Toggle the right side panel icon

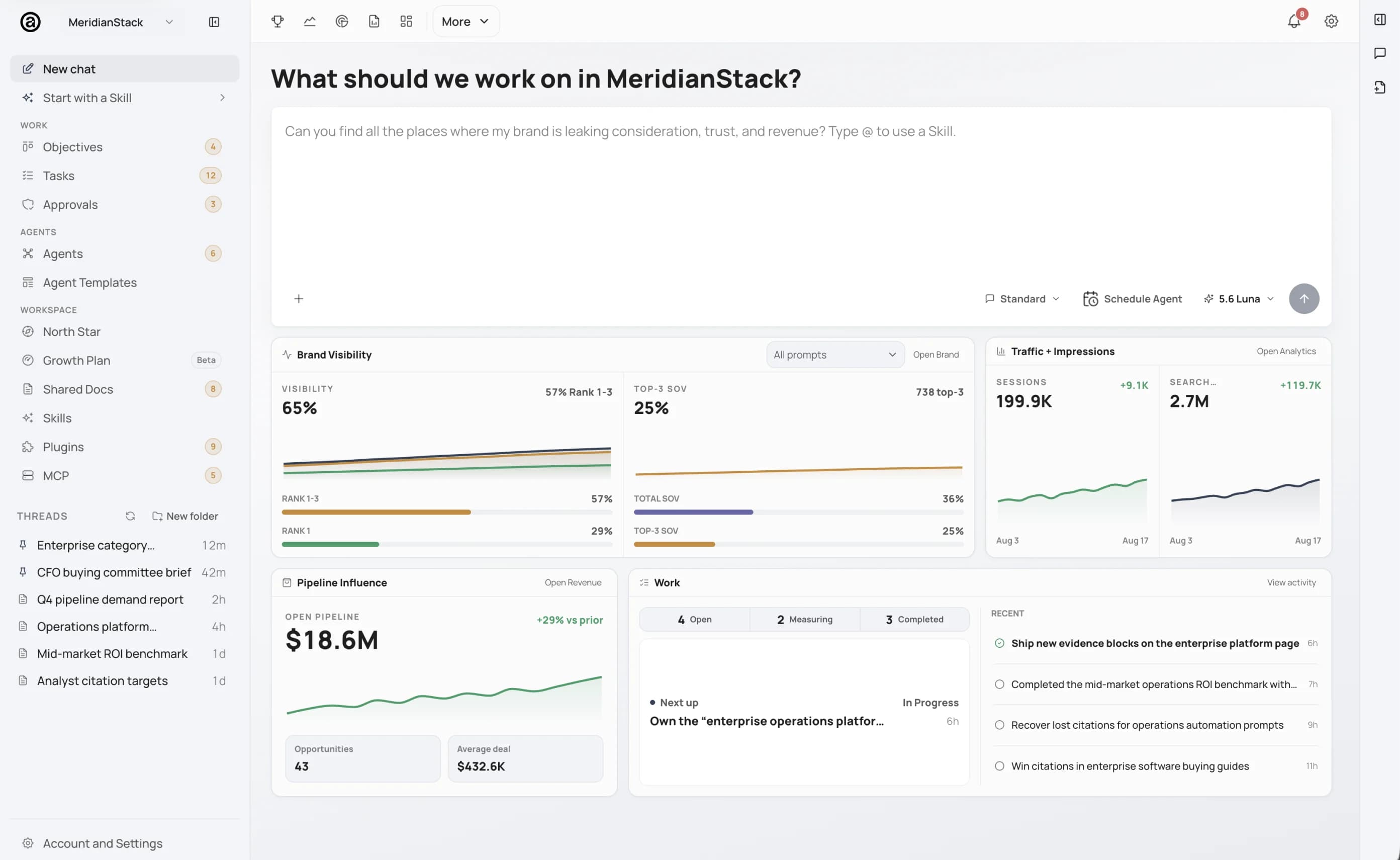(x=1379, y=19)
